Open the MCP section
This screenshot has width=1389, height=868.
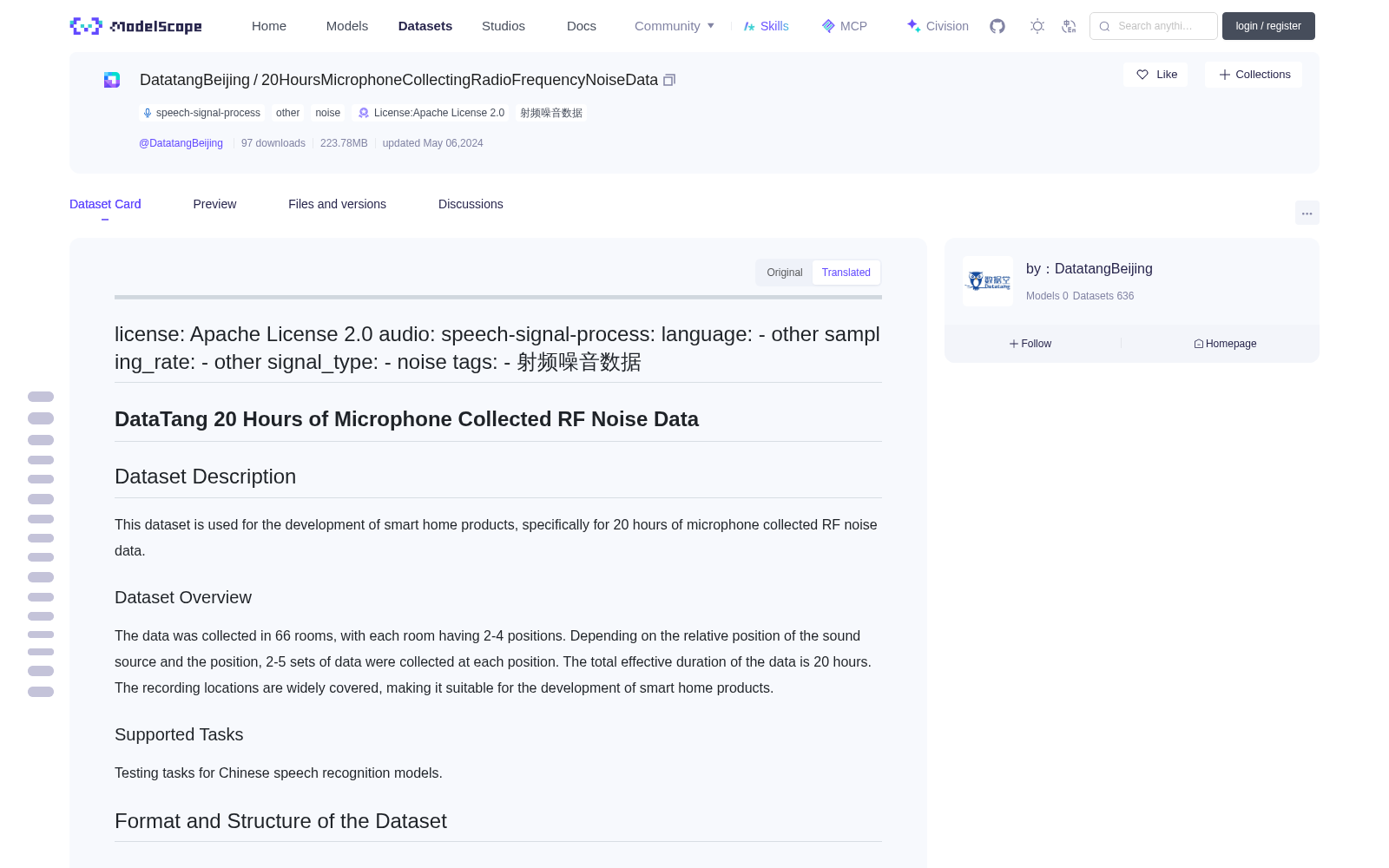click(844, 26)
